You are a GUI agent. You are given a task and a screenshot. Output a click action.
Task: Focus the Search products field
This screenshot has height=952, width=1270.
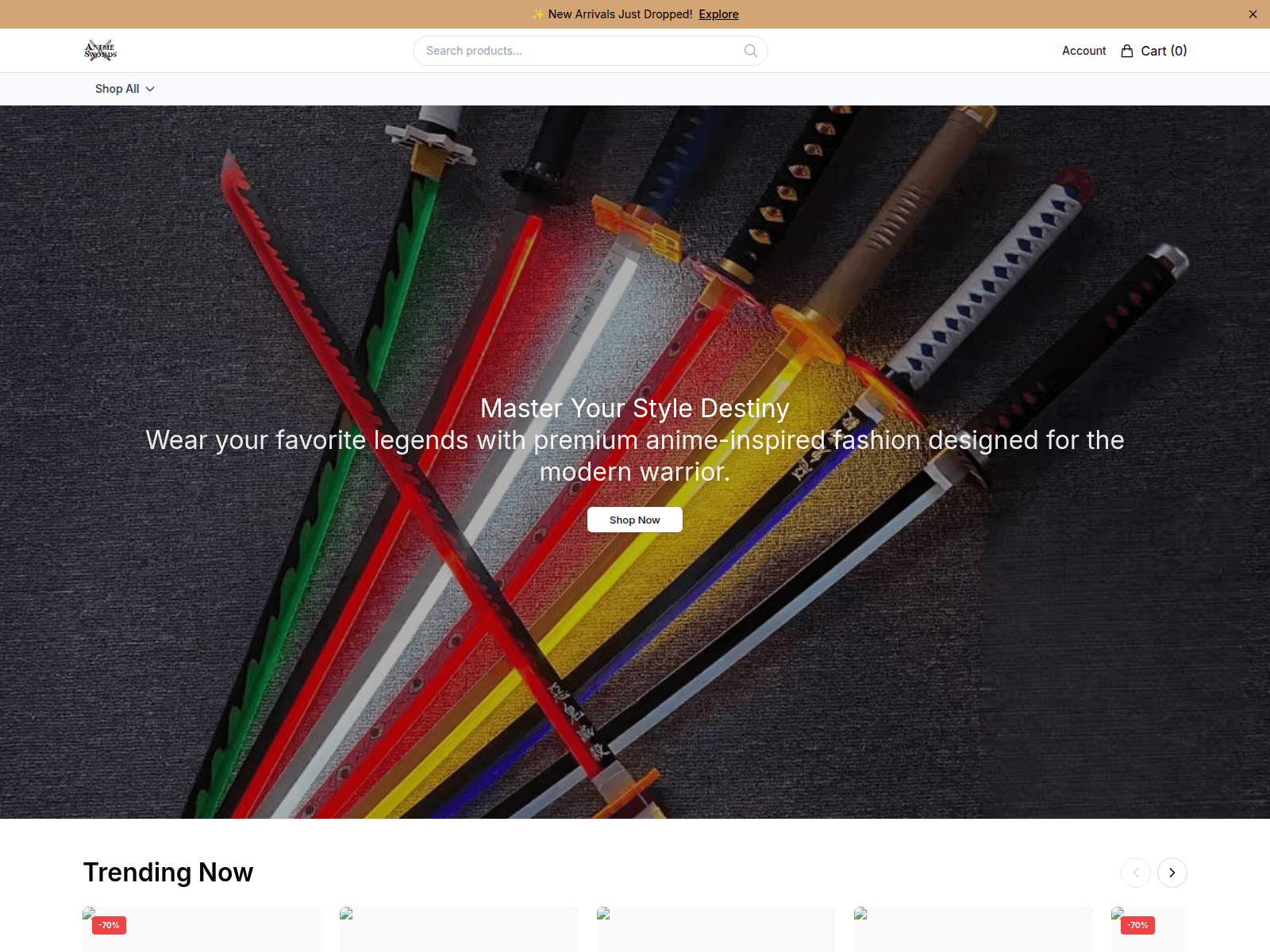click(591, 51)
